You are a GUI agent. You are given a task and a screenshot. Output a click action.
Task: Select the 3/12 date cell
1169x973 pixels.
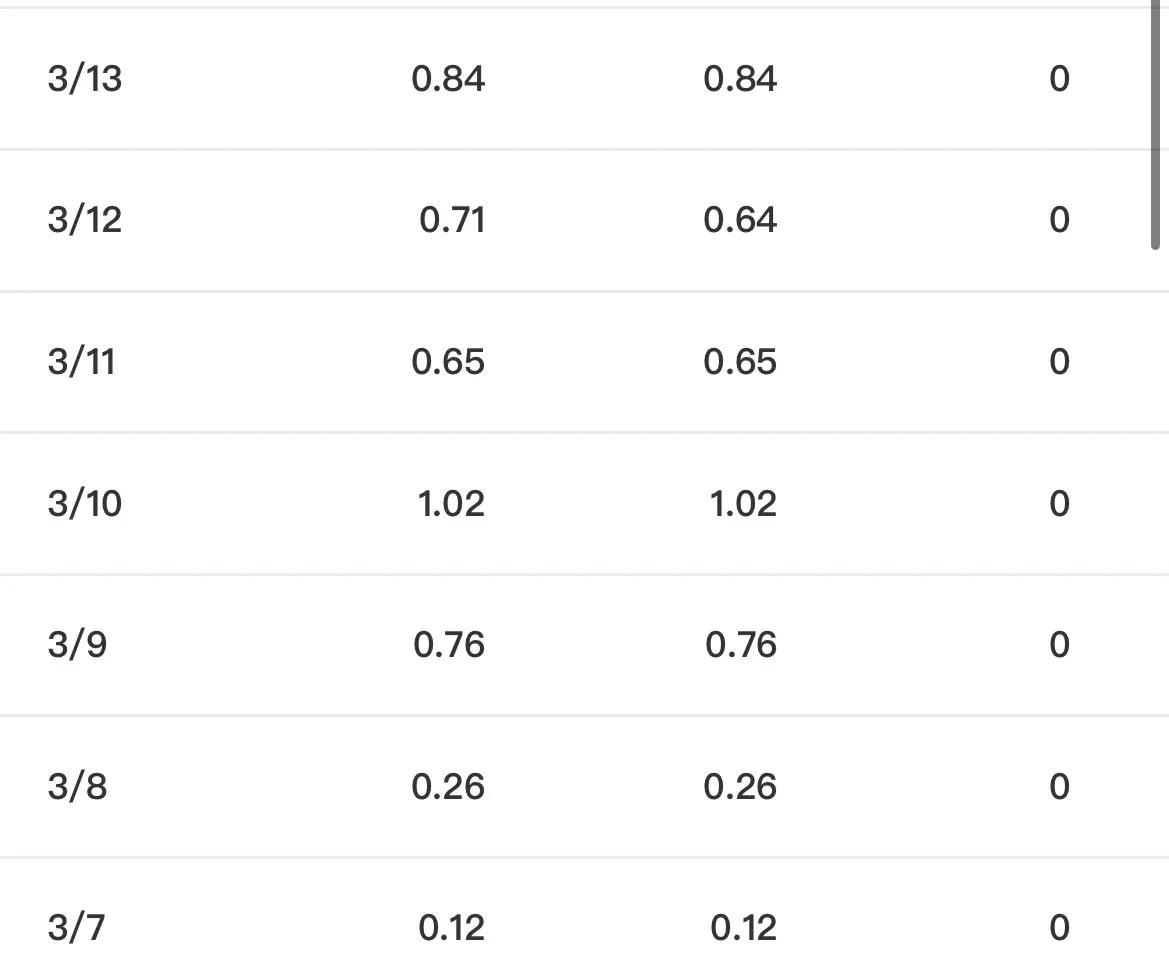coord(85,220)
